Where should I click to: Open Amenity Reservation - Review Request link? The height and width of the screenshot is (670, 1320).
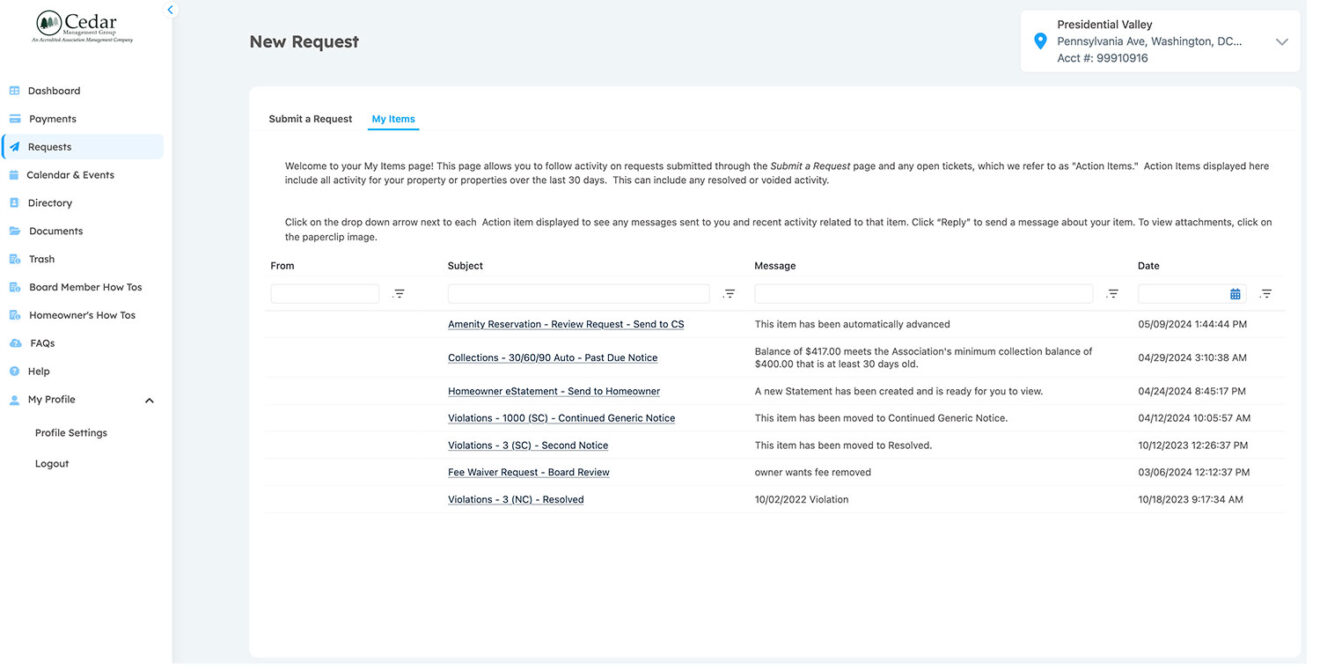click(x=566, y=324)
